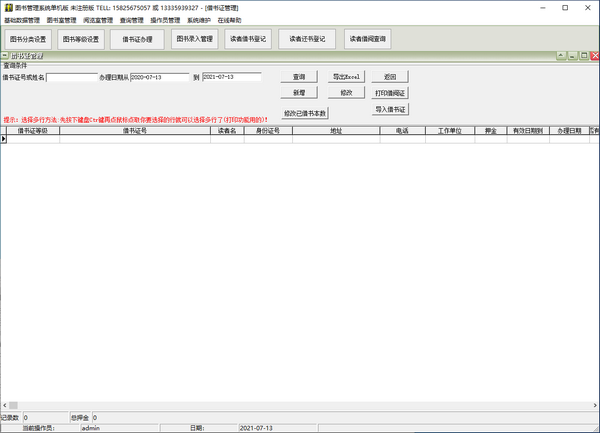
Task: Open the 操作员管理 menu
Action: click(165, 20)
